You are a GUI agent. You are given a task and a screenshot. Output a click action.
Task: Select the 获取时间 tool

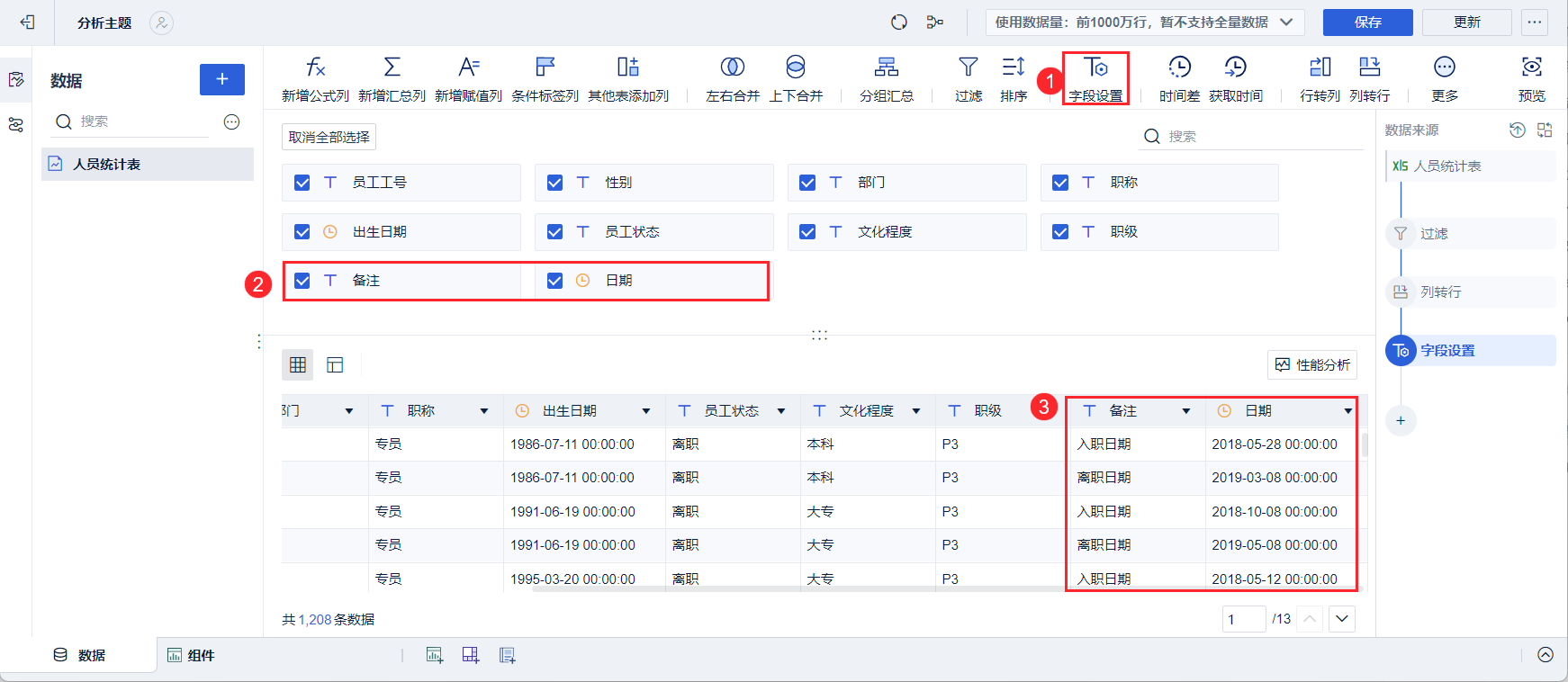click(1236, 78)
